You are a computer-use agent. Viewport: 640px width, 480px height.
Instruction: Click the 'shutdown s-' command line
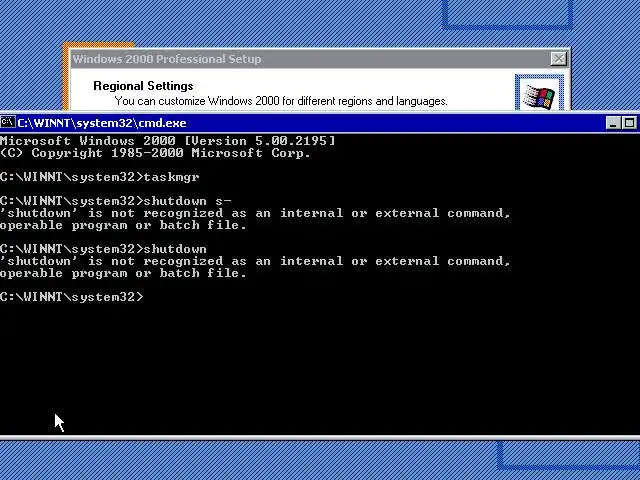coord(116,201)
